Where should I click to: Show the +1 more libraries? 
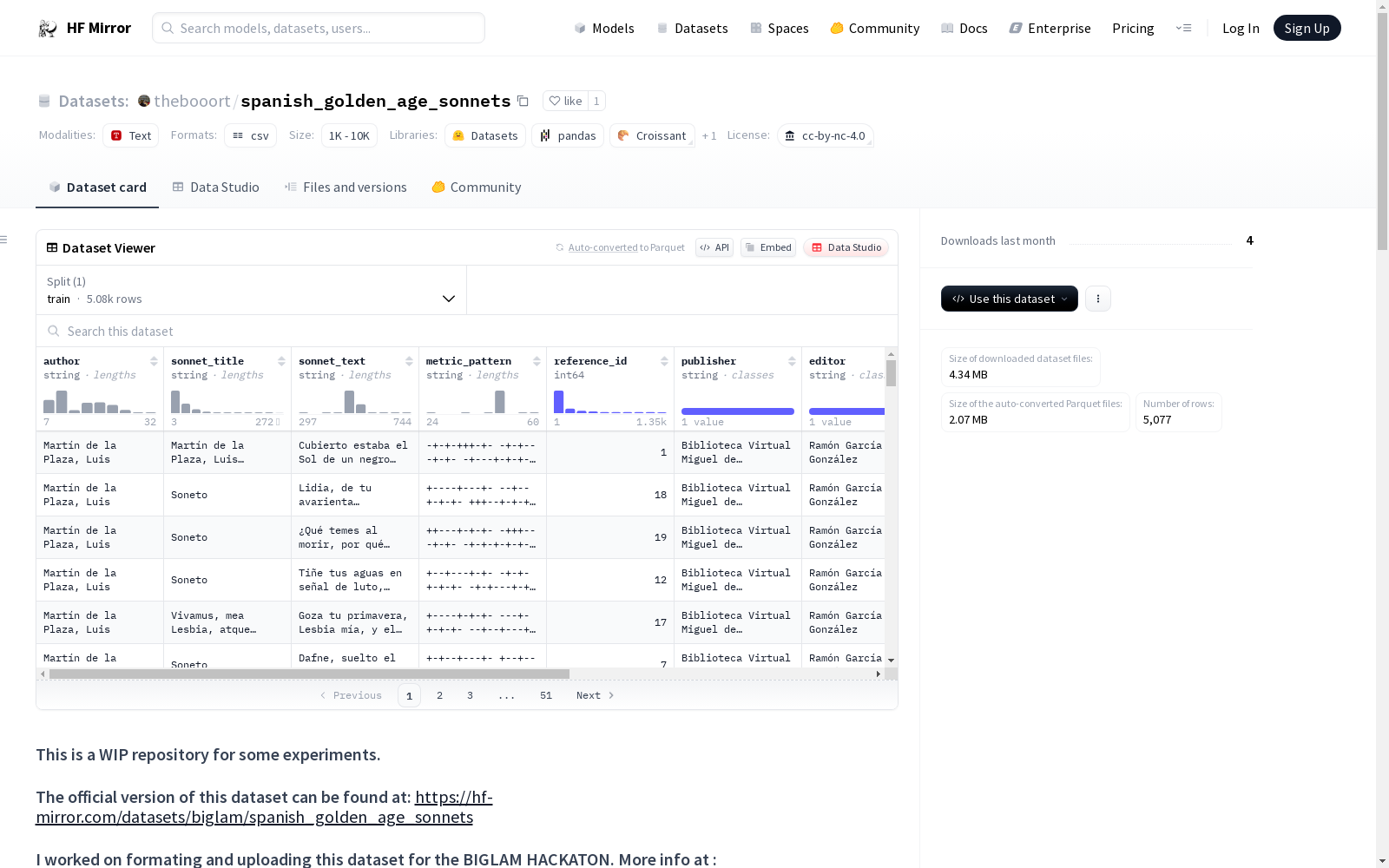(x=709, y=135)
